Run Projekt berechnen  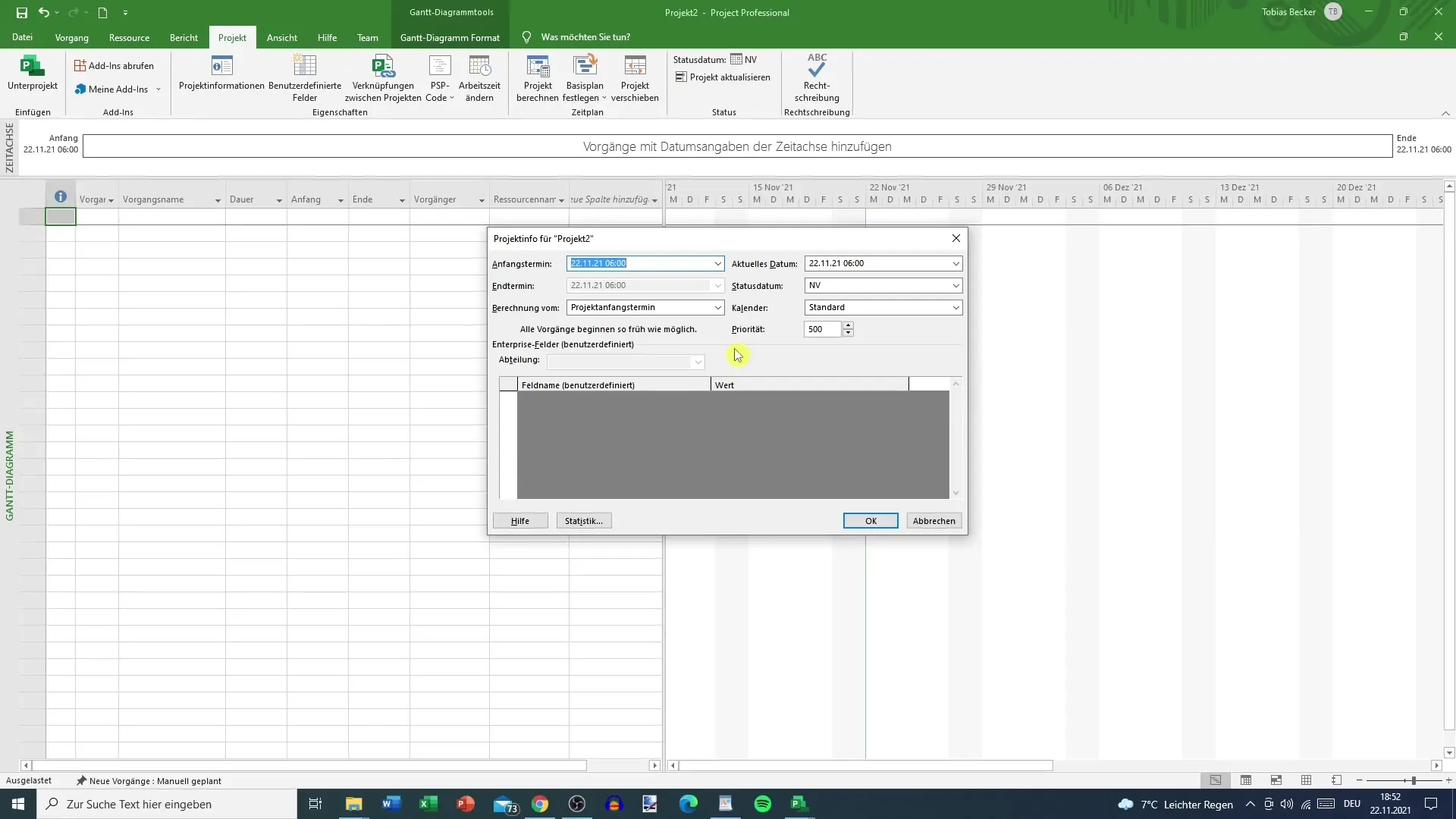point(538,79)
